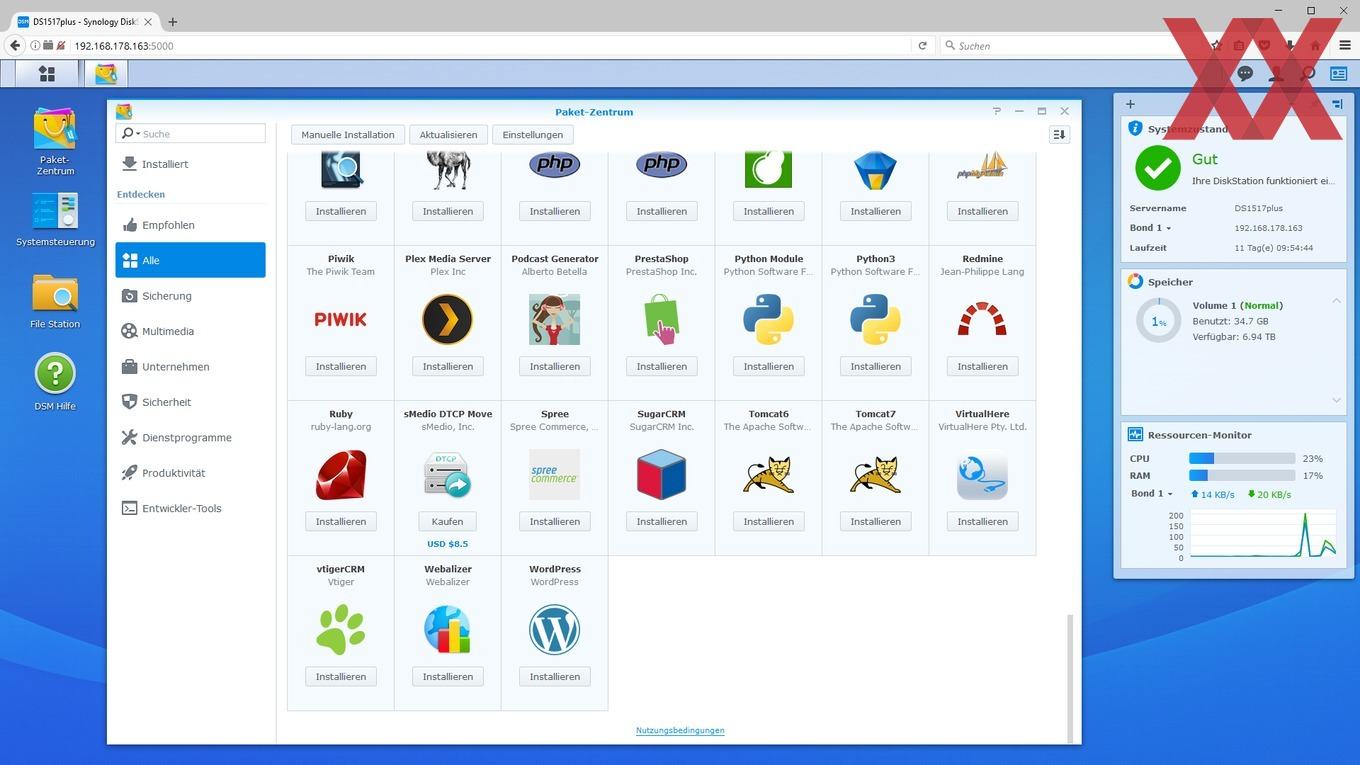Click the Redmine package icon
Viewport: 1360px width, 765px height.
pos(983,319)
